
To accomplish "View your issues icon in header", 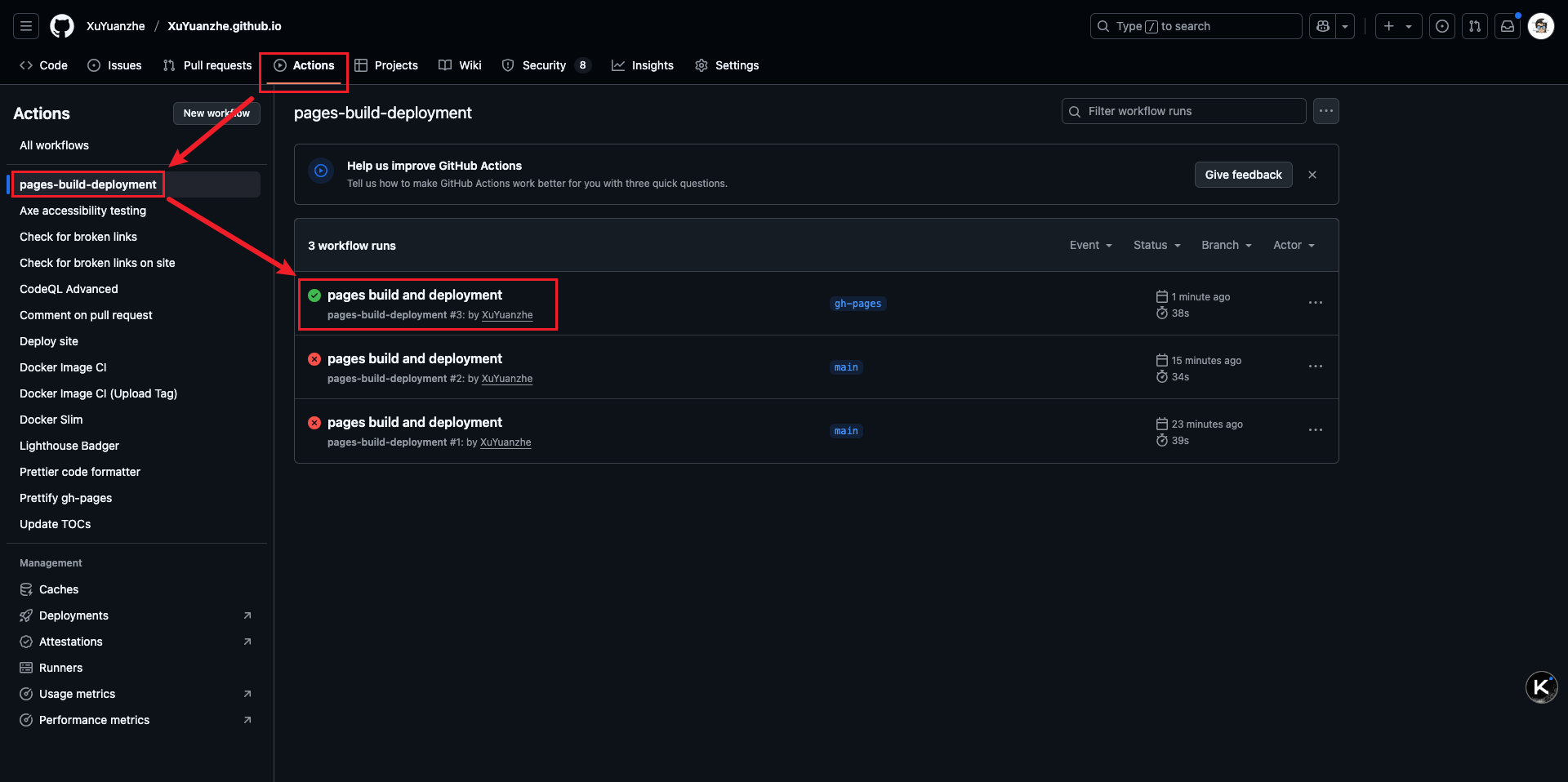I will (x=1442, y=26).
